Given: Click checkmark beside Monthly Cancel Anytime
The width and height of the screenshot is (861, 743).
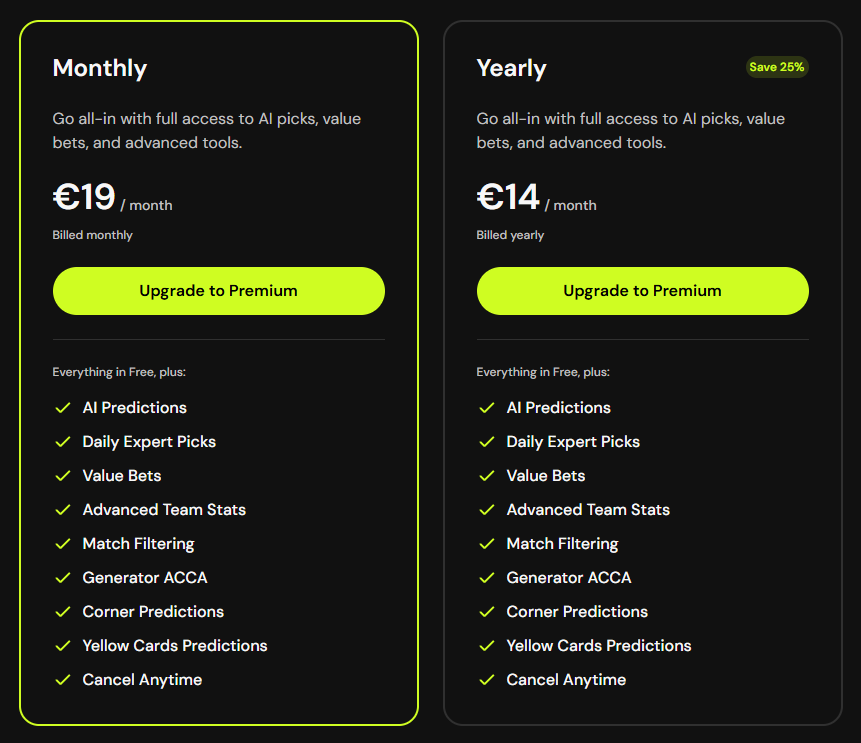Looking at the screenshot, I should 63,680.
